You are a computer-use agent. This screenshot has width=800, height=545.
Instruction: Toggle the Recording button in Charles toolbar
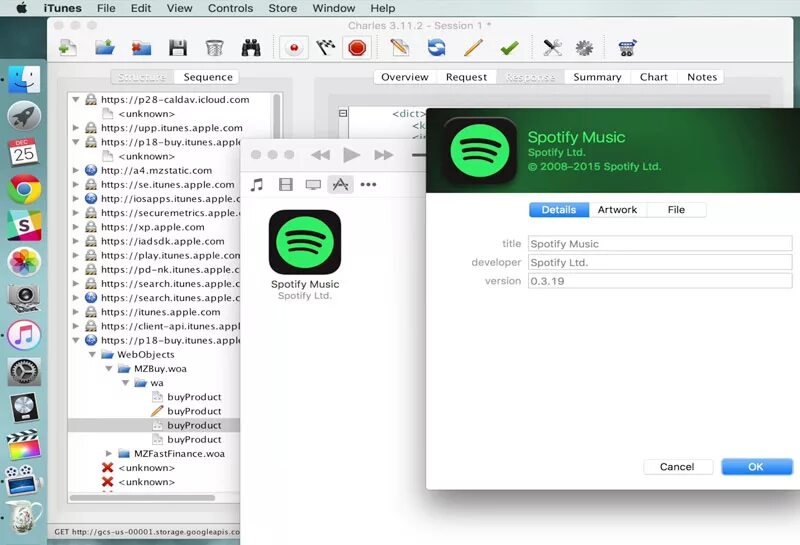coord(294,48)
